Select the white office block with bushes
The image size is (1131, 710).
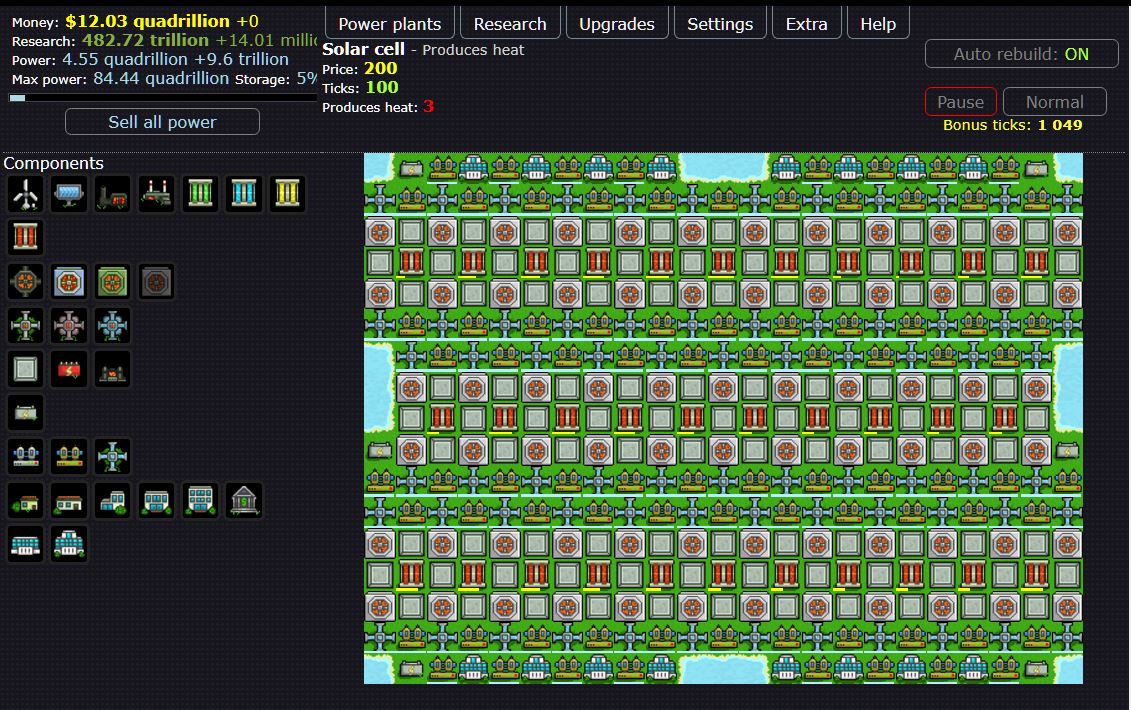point(157,501)
